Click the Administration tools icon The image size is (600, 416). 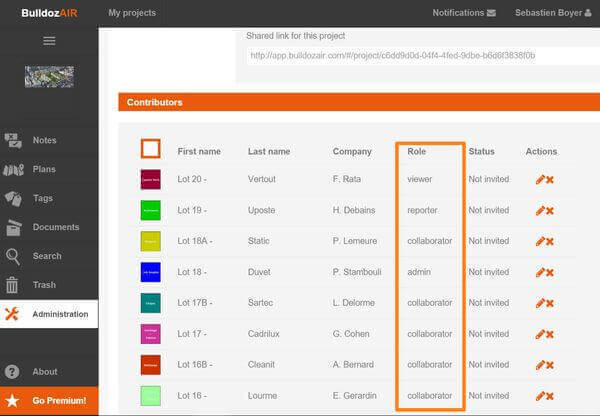pos(12,314)
